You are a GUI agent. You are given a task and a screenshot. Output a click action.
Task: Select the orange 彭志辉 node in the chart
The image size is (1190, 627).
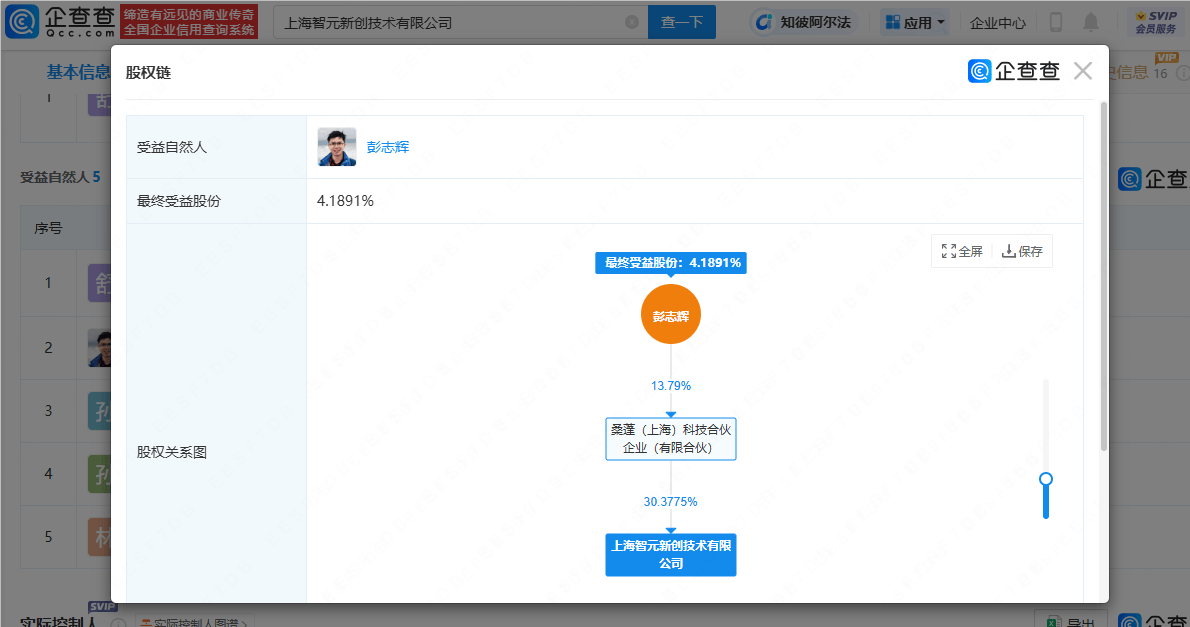point(671,314)
